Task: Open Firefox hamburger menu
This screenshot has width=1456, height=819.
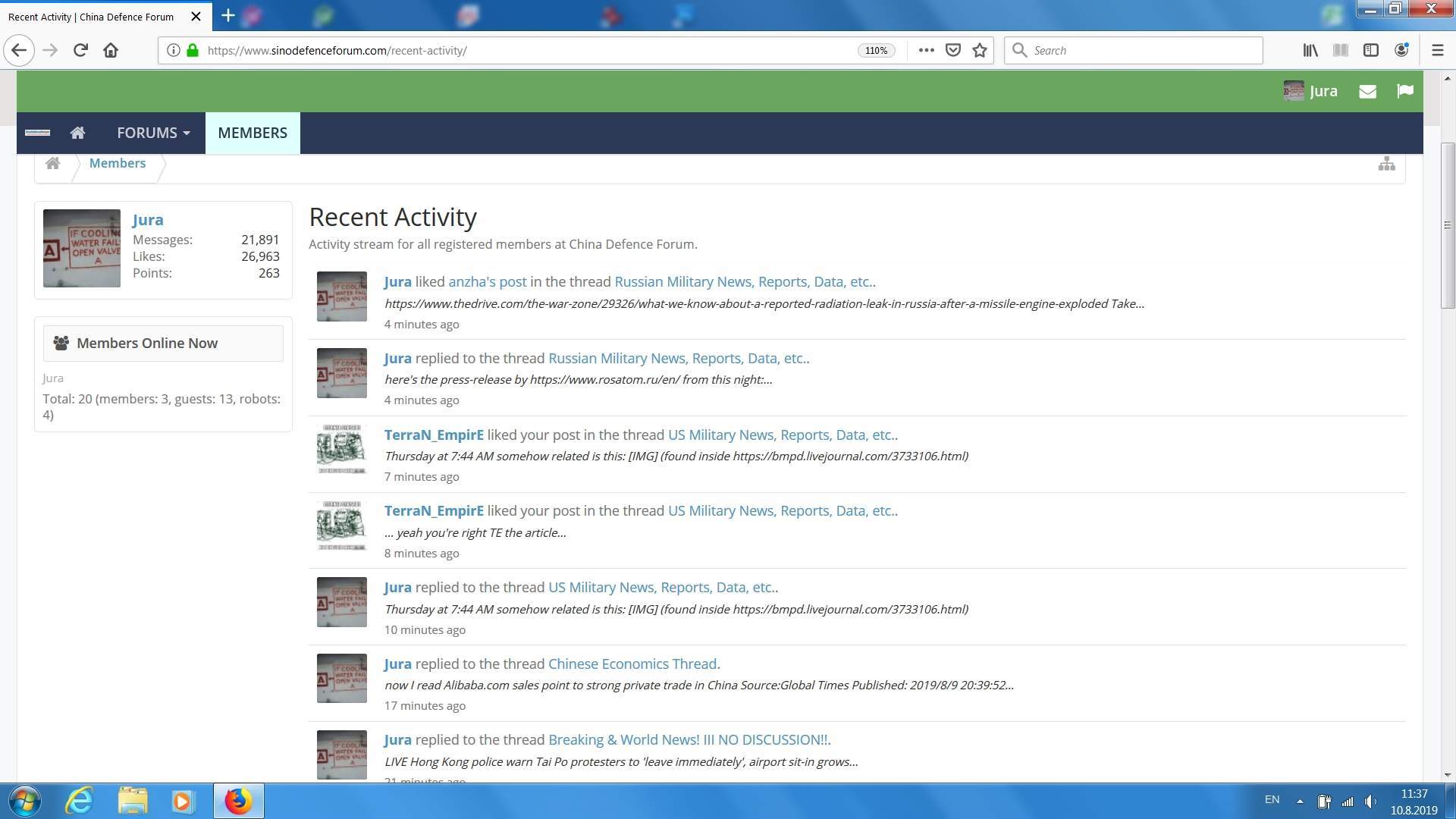Action: (1437, 50)
